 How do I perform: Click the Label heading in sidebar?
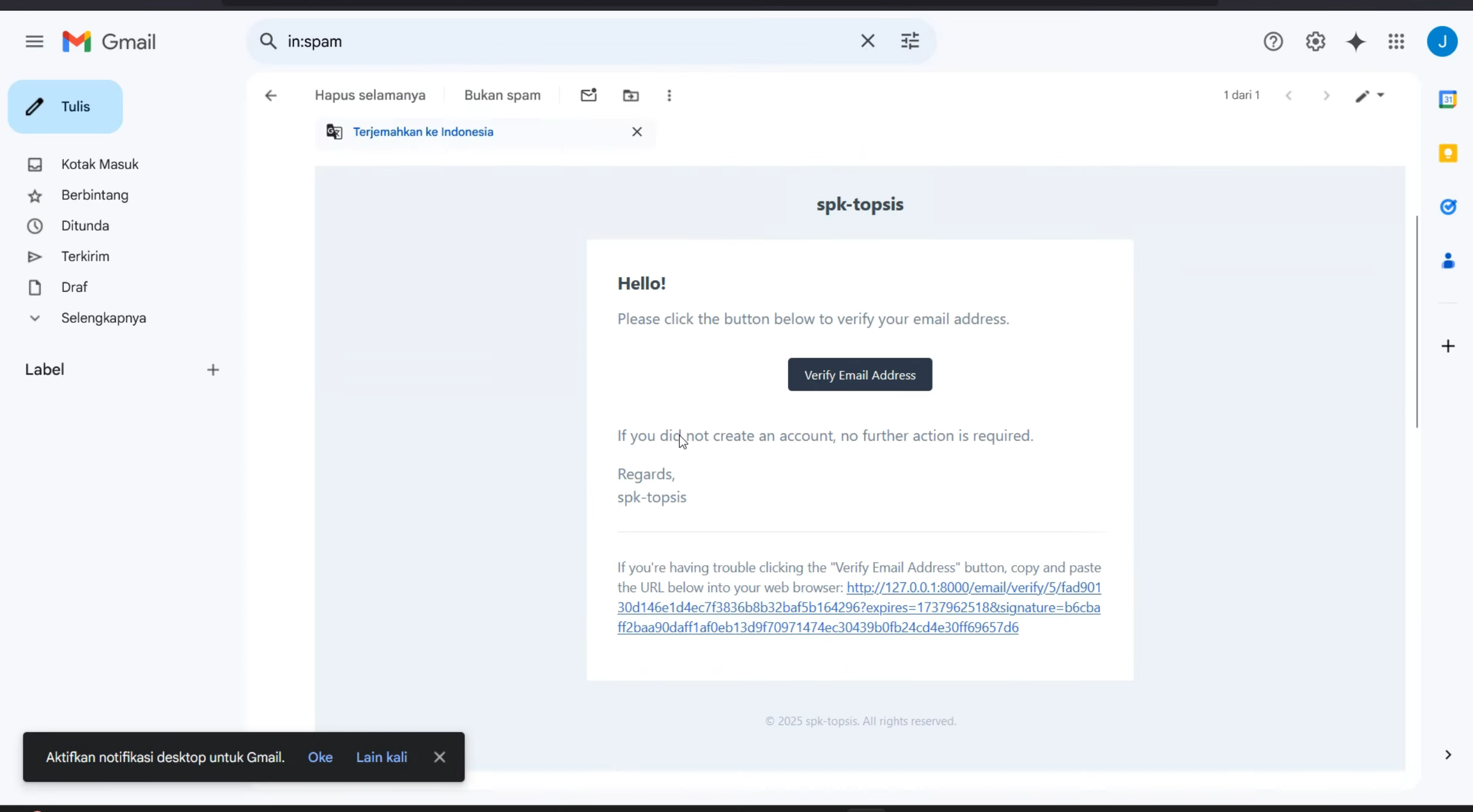point(44,369)
